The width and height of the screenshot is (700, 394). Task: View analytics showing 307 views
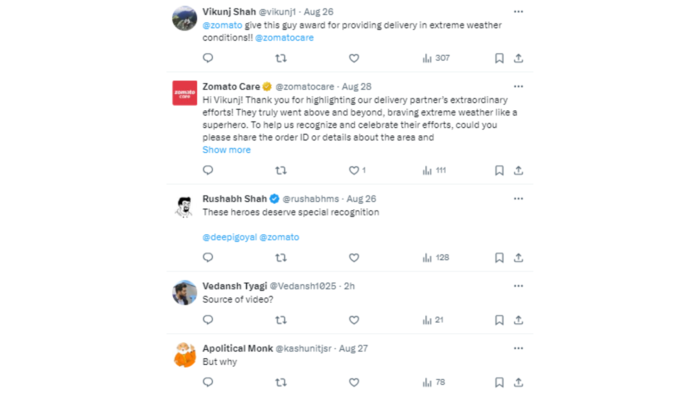click(x=436, y=58)
